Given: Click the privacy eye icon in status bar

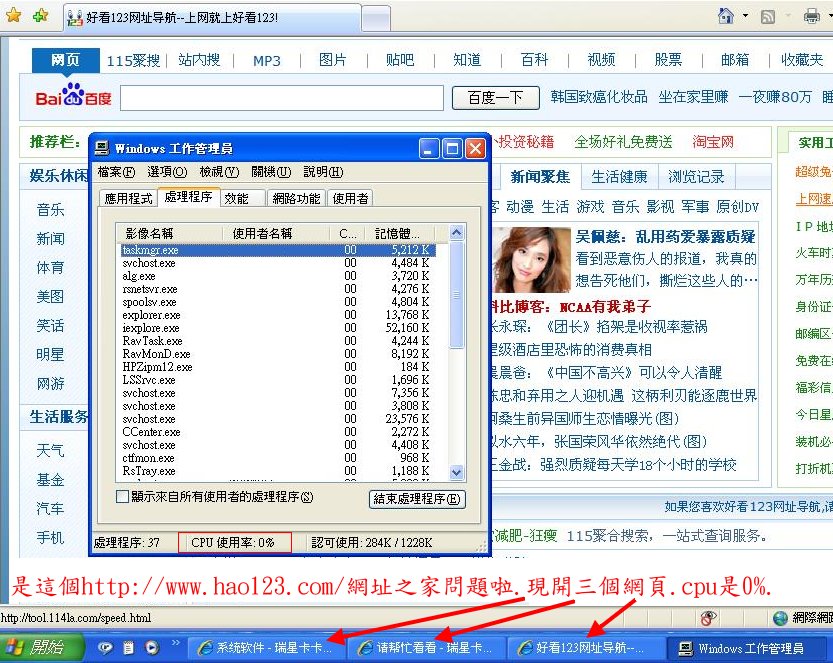Looking at the screenshot, I should (708, 618).
